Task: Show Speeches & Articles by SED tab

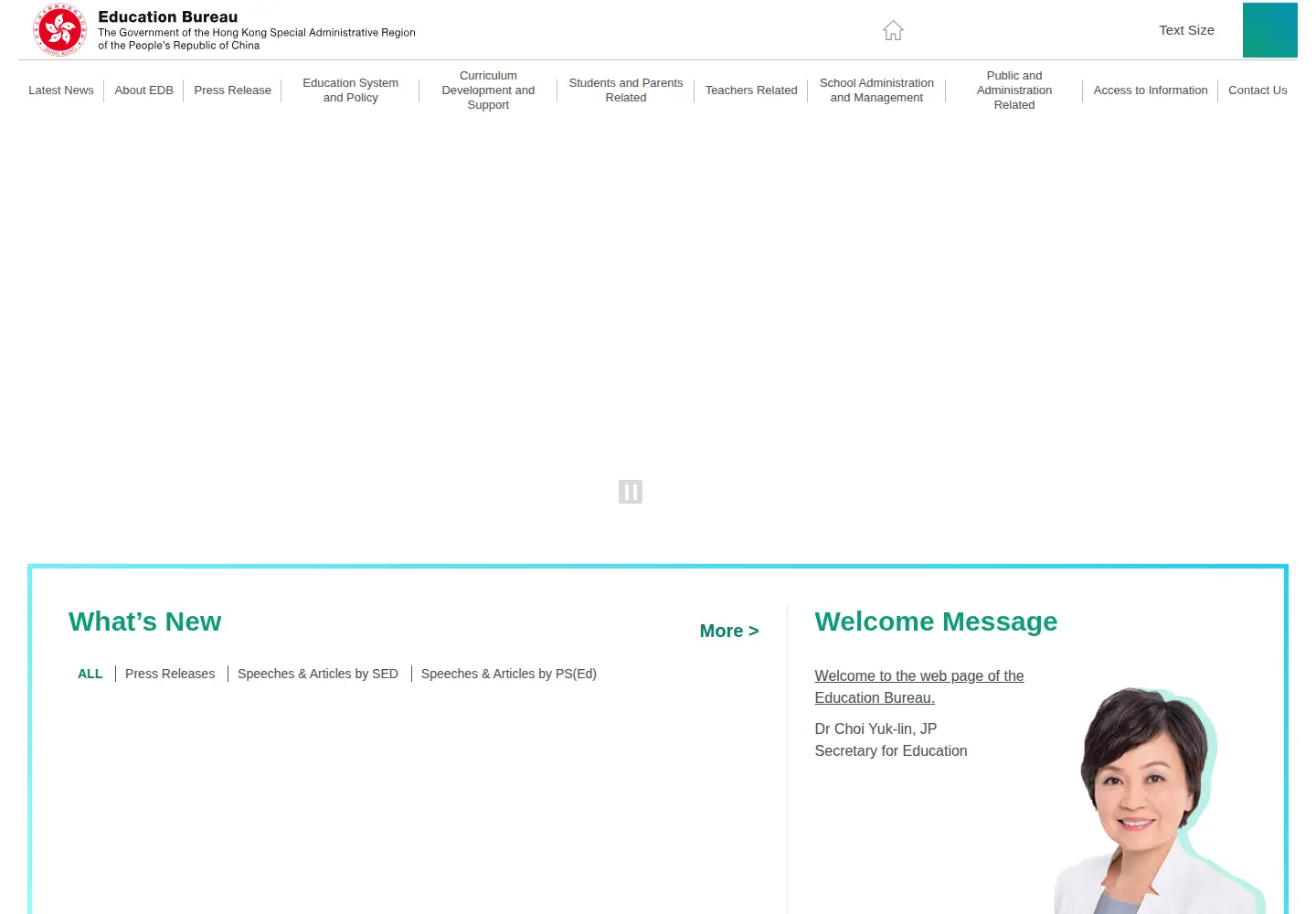Action: coord(318,674)
